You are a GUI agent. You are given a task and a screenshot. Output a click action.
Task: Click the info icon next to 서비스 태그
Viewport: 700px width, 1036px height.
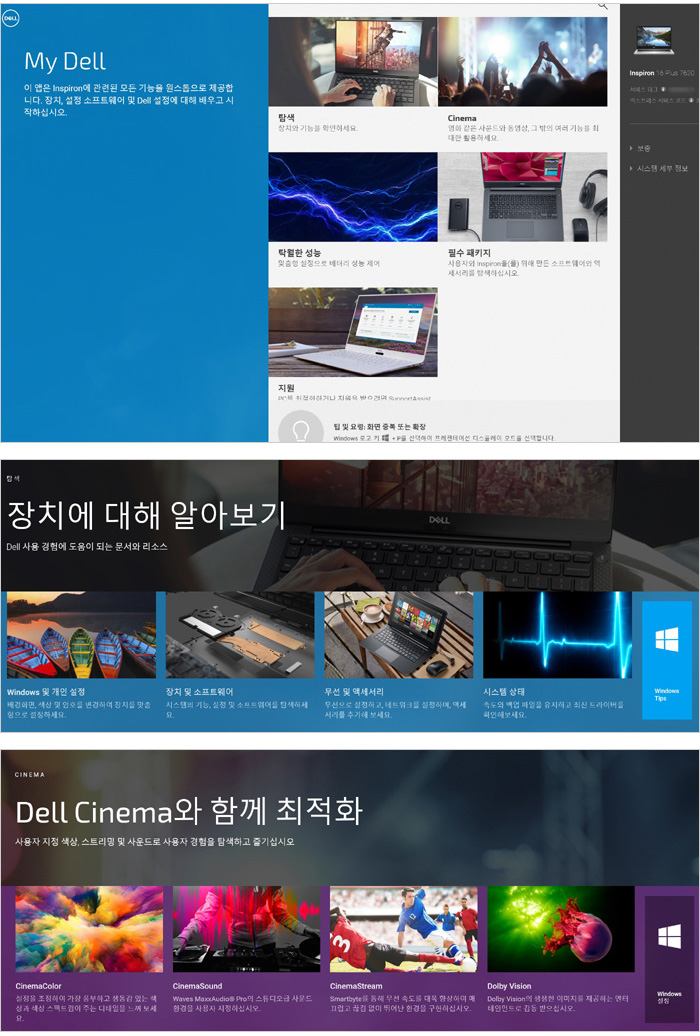[664, 89]
